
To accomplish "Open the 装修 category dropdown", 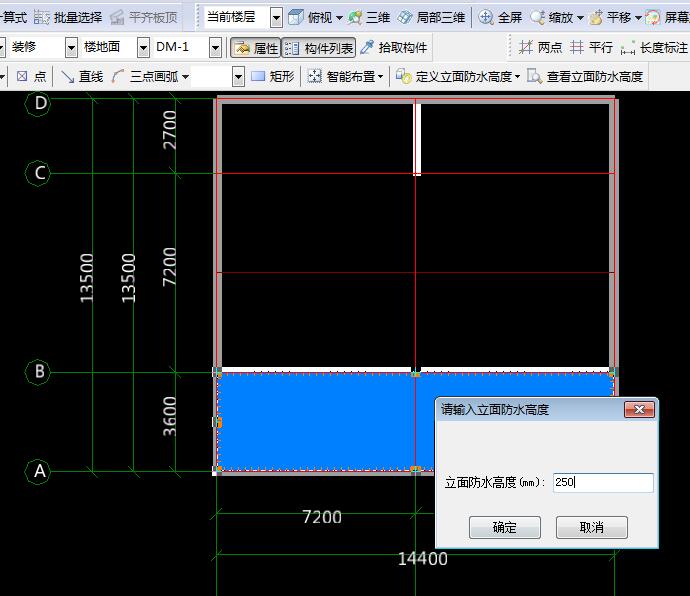I will click(x=71, y=48).
